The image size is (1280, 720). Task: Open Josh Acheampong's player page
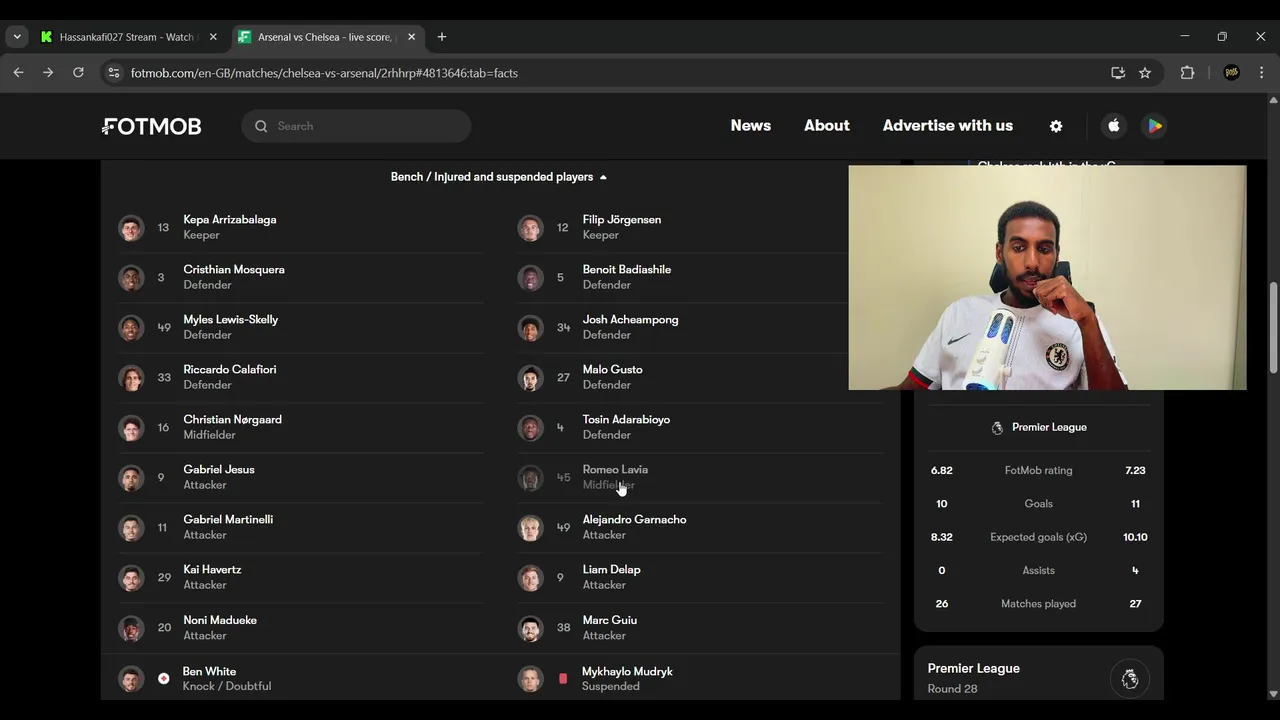pyautogui.click(x=700, y=328)
